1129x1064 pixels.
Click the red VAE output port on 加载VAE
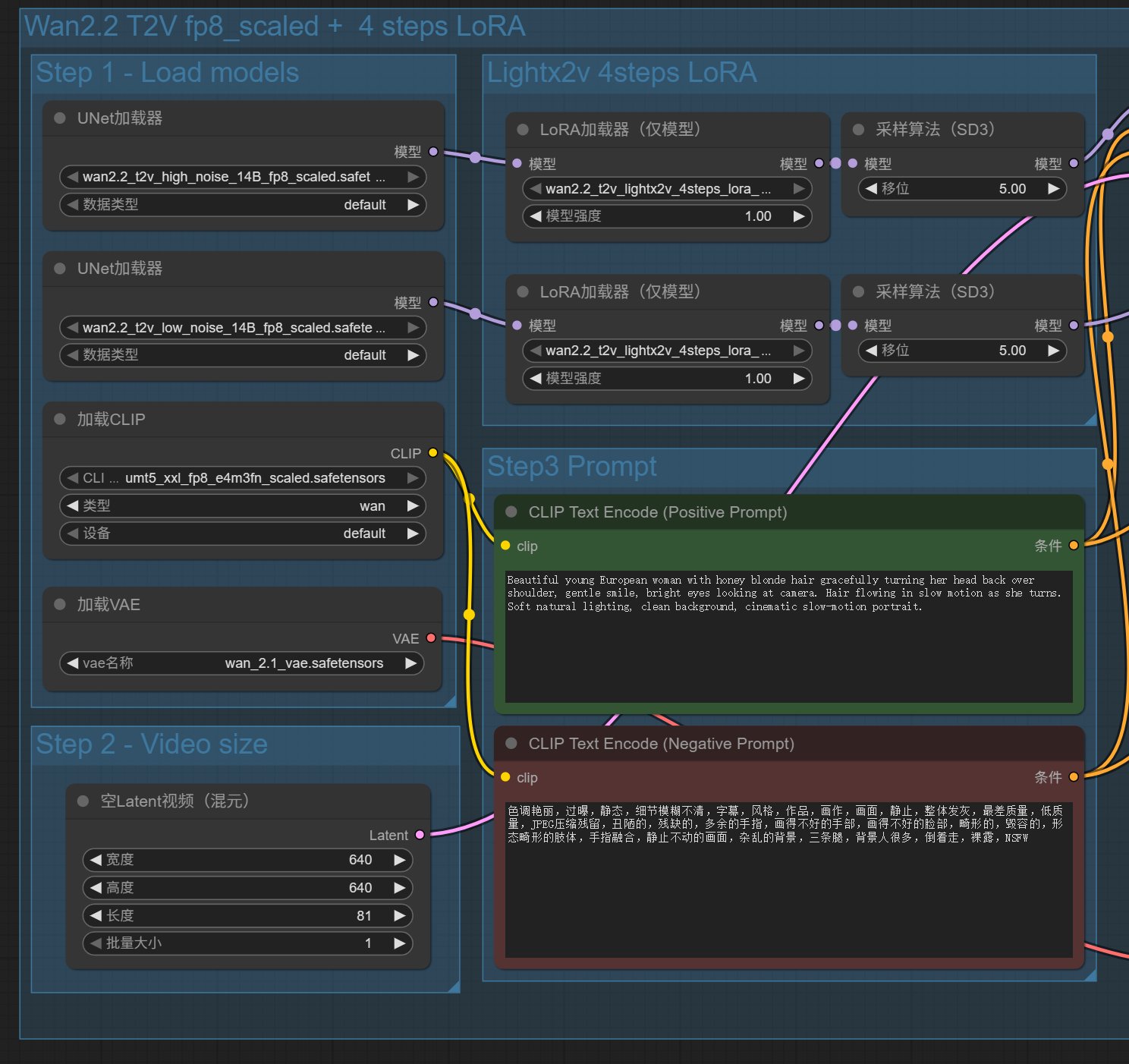[431, 638]
